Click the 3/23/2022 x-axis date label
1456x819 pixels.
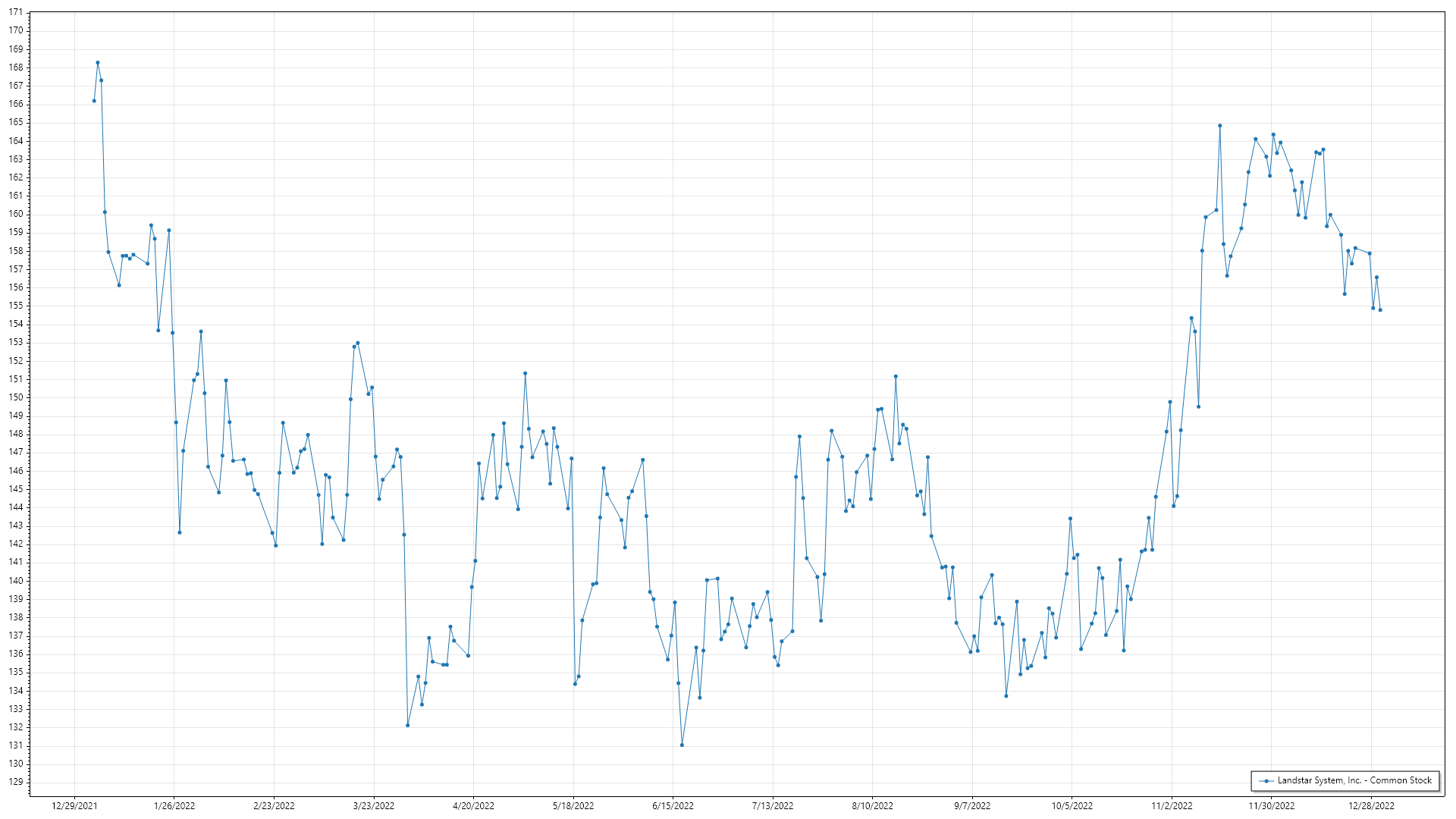point(374,806)
